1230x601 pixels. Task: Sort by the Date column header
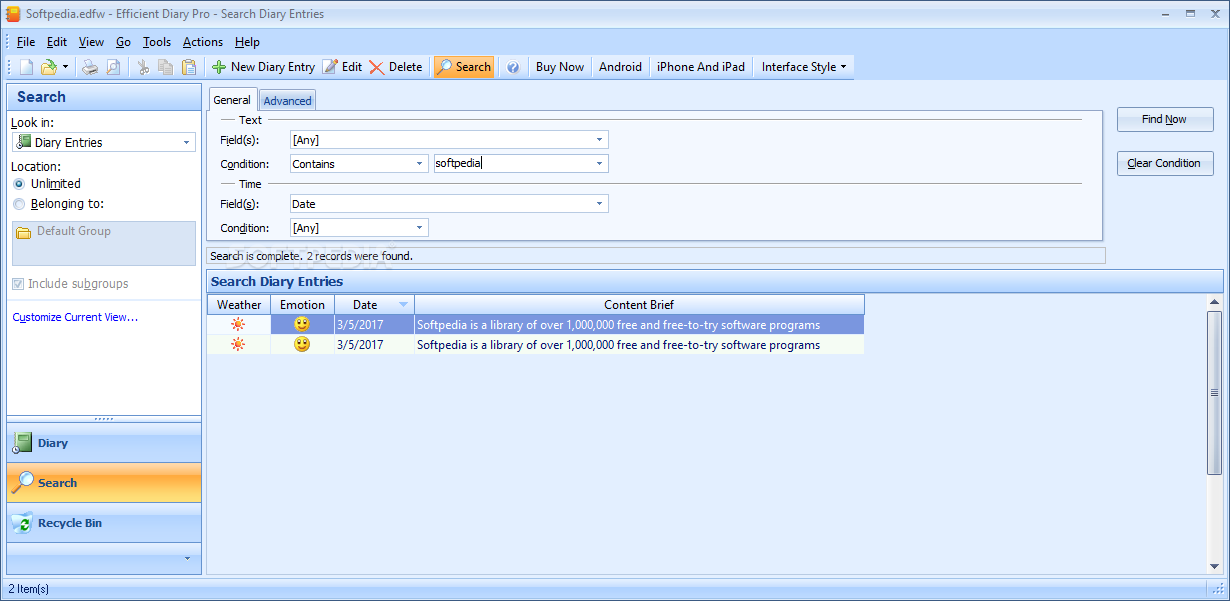point(374,305)
